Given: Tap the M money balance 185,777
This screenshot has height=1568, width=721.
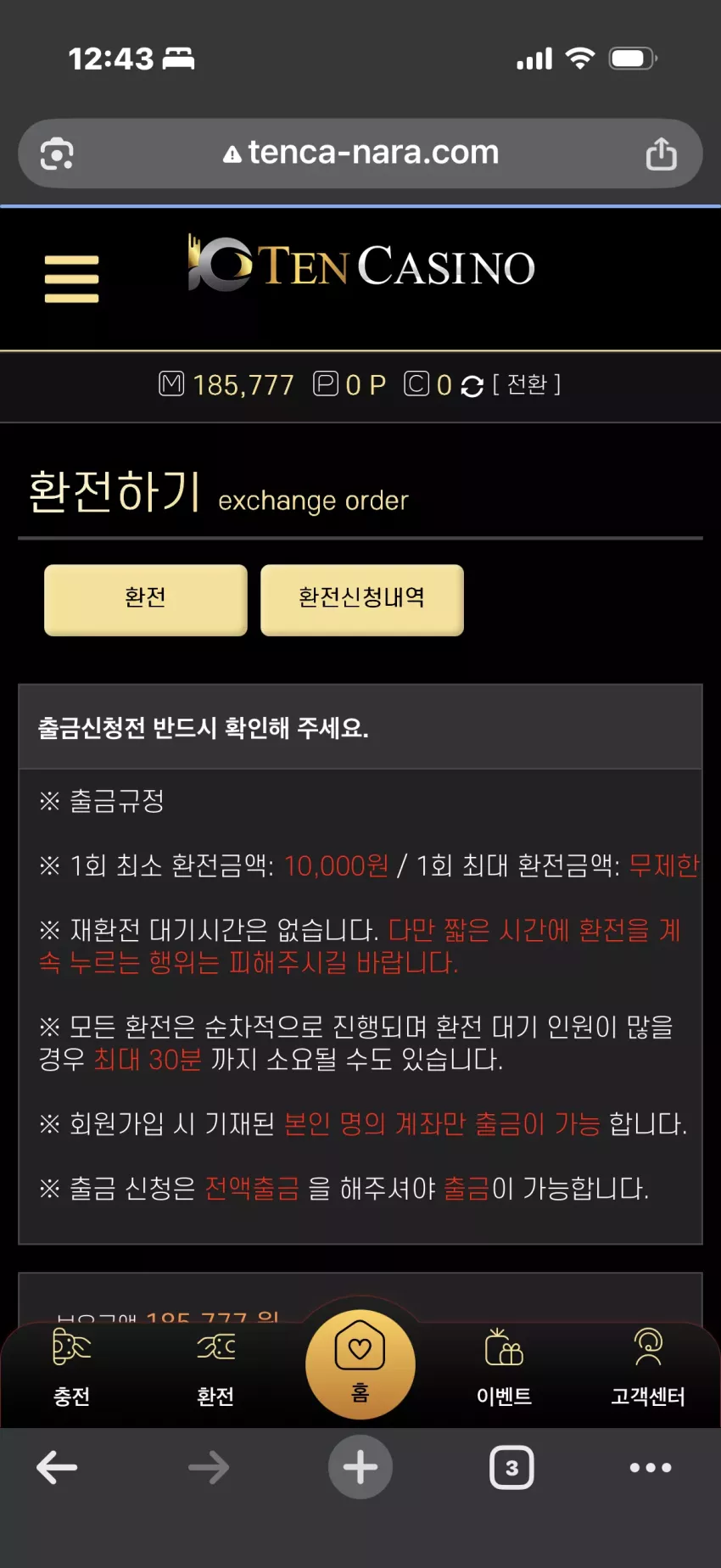Looking at the screenshot, I should [x=226, y=385].
